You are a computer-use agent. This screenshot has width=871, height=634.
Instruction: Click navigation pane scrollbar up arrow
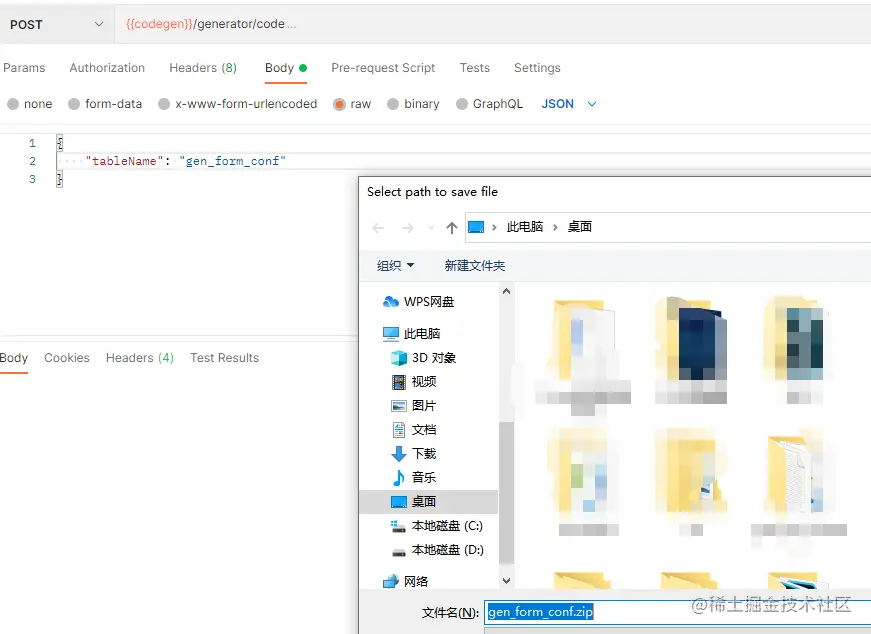506,291
